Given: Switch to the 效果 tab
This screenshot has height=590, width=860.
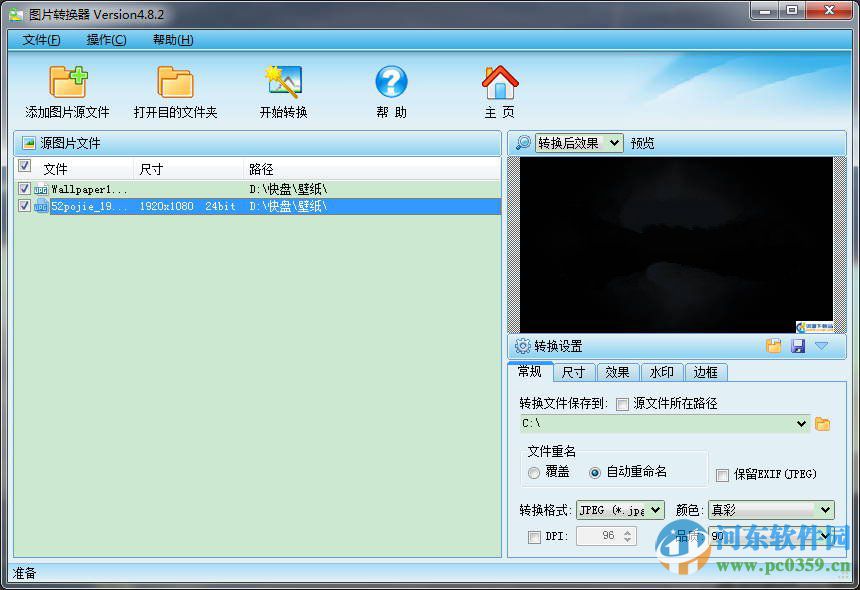Looking at the screenshot, I should (x=618, y=372).
